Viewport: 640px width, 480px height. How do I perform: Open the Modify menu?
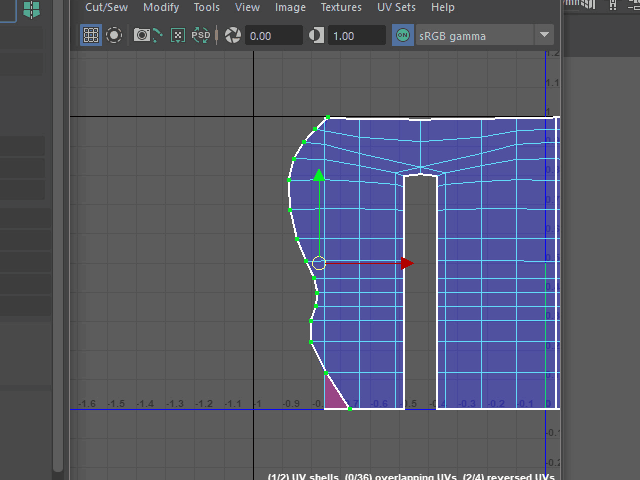pos(161,7)
